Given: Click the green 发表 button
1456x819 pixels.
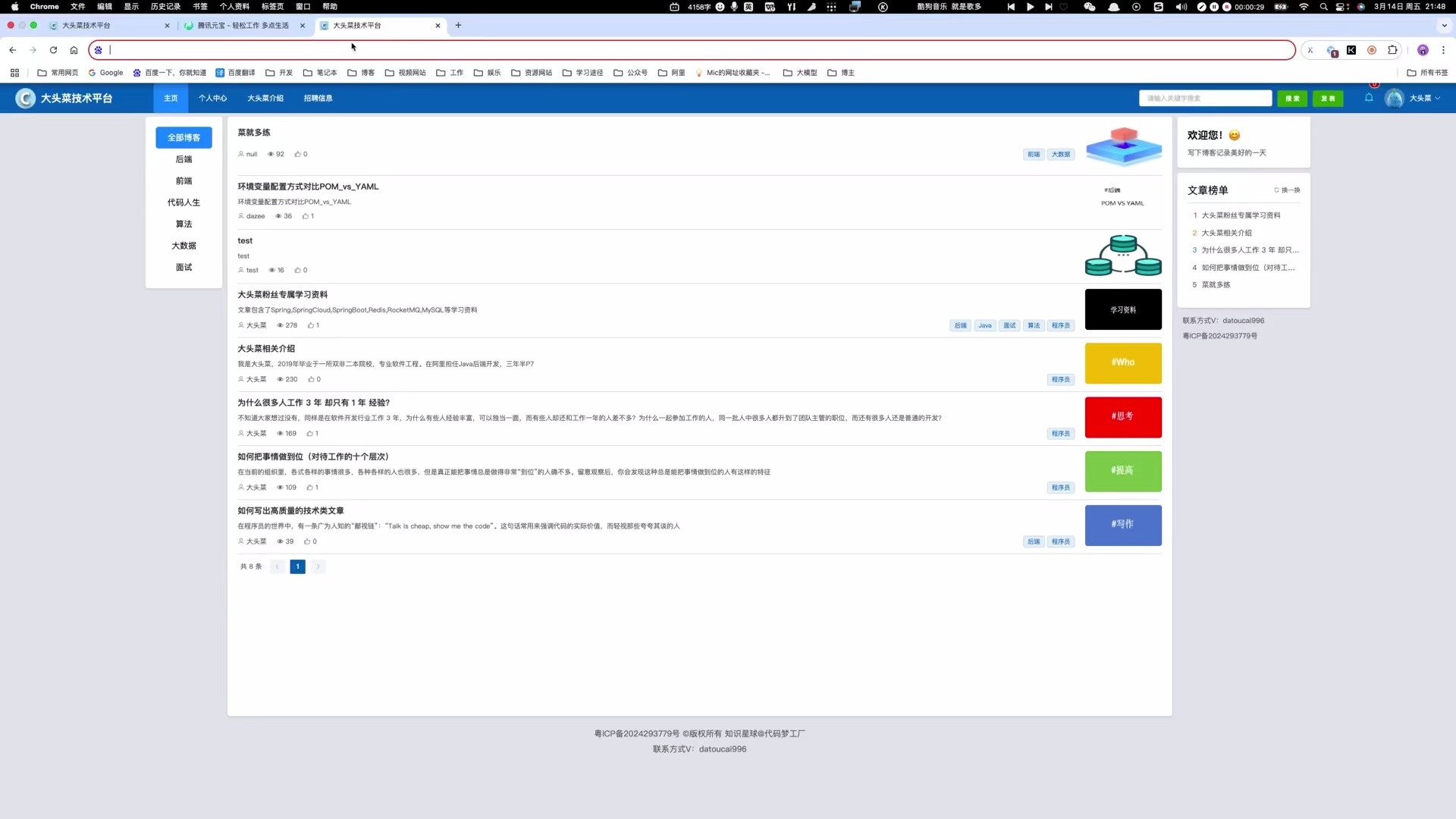Looking at the screenshot, I should pyautogui.click(x=1328, y=99).
